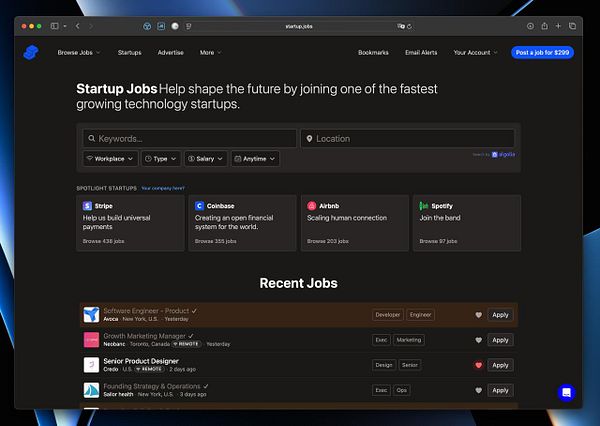Click the translate icon in the address bar
This screenshot has height=426, width=600.
pos(400,26)
